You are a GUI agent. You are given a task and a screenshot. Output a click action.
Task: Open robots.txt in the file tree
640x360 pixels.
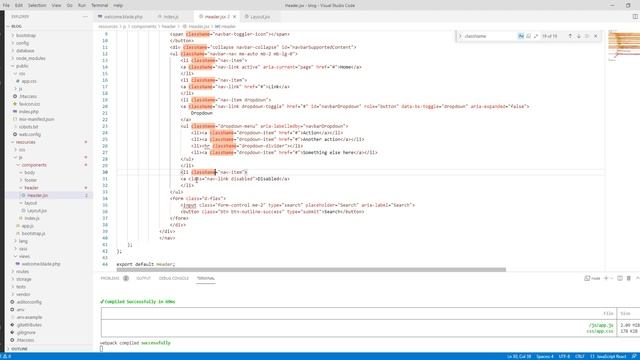(x=28, y=127)
